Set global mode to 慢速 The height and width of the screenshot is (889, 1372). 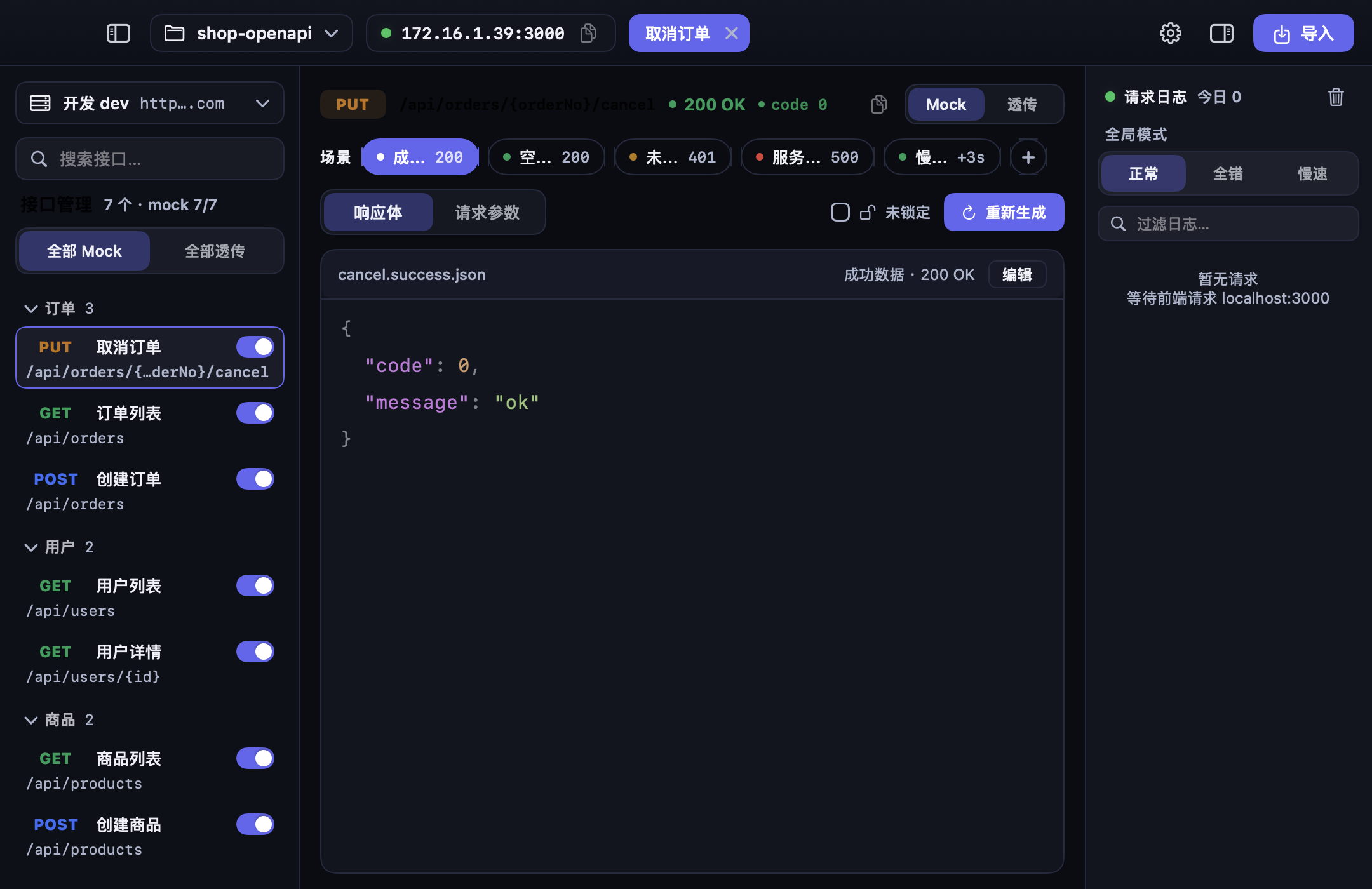coord(1312,173)
